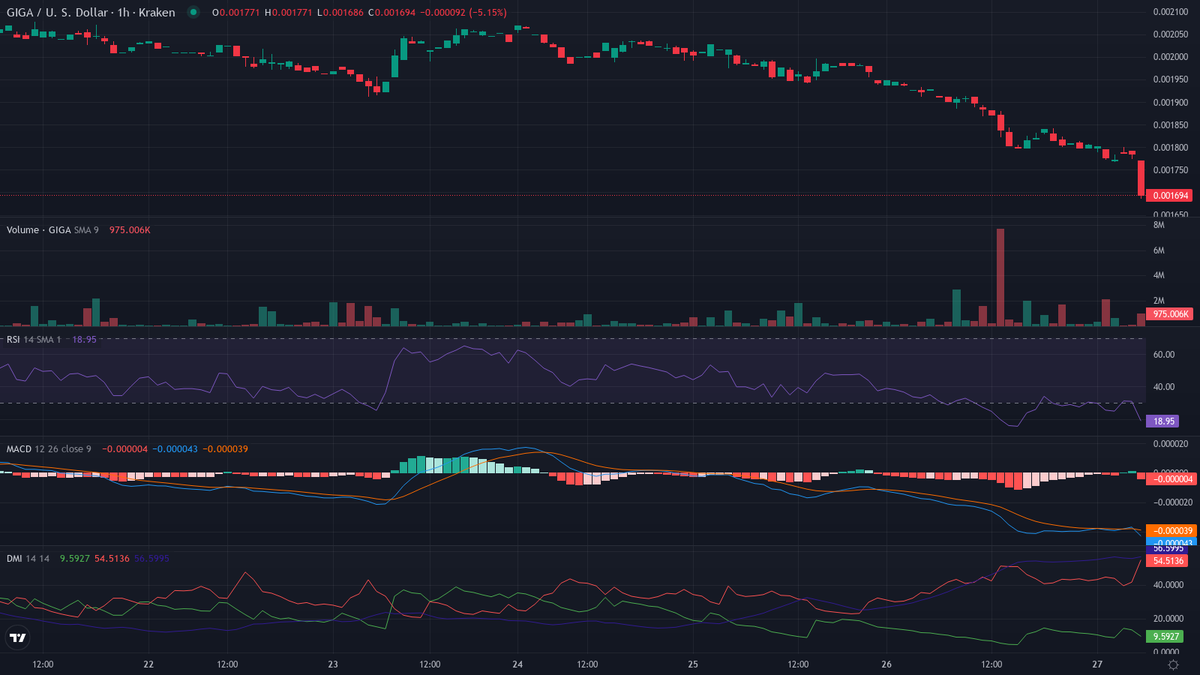
Task: Click the 0.001650 price scale label
Action: click(x=1169, y=215)
